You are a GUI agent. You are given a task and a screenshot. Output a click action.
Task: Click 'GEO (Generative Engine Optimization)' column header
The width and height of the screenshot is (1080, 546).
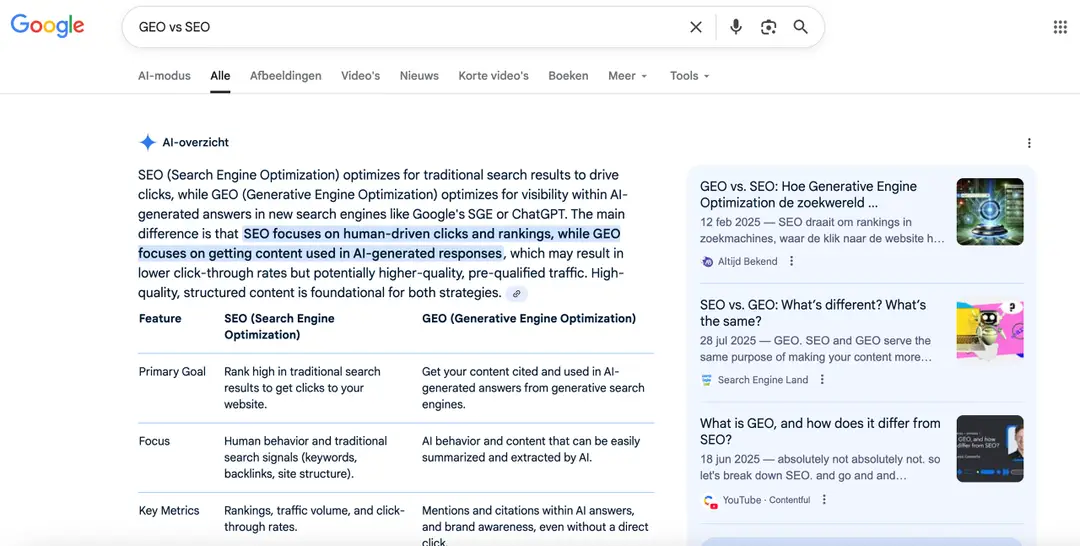(x=529, y=319)
